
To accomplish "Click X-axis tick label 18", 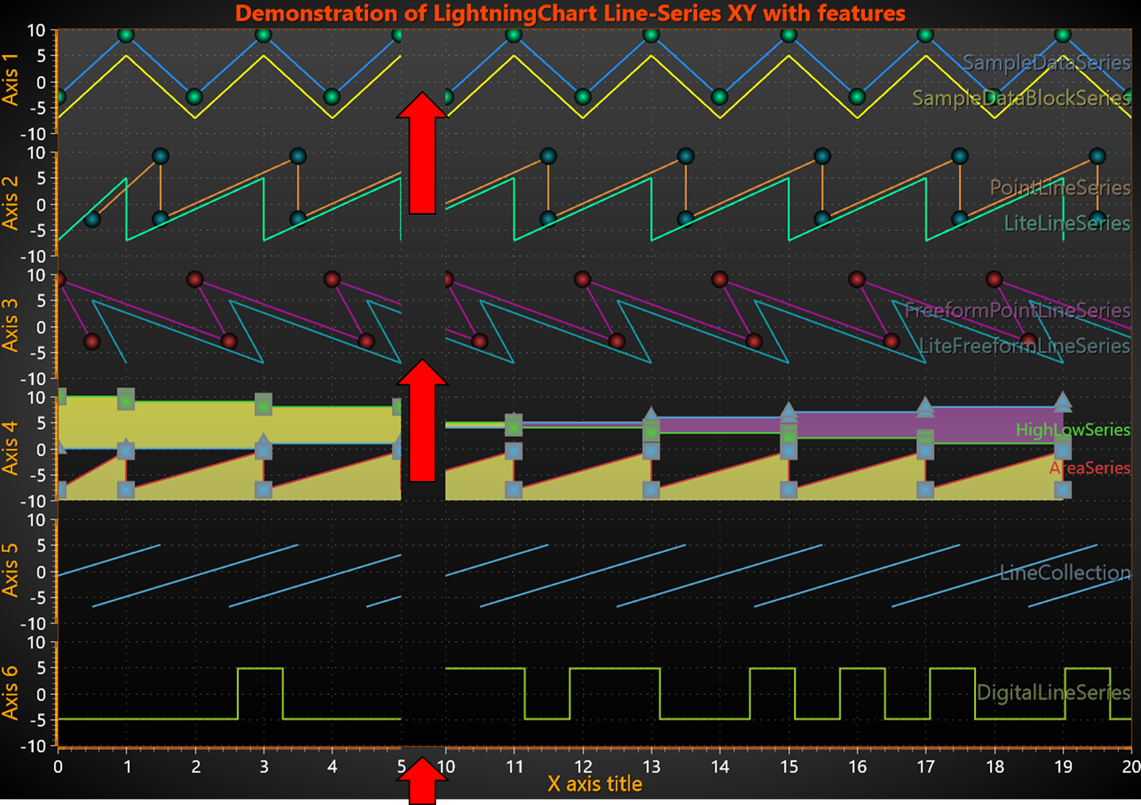I will [995, 766].
